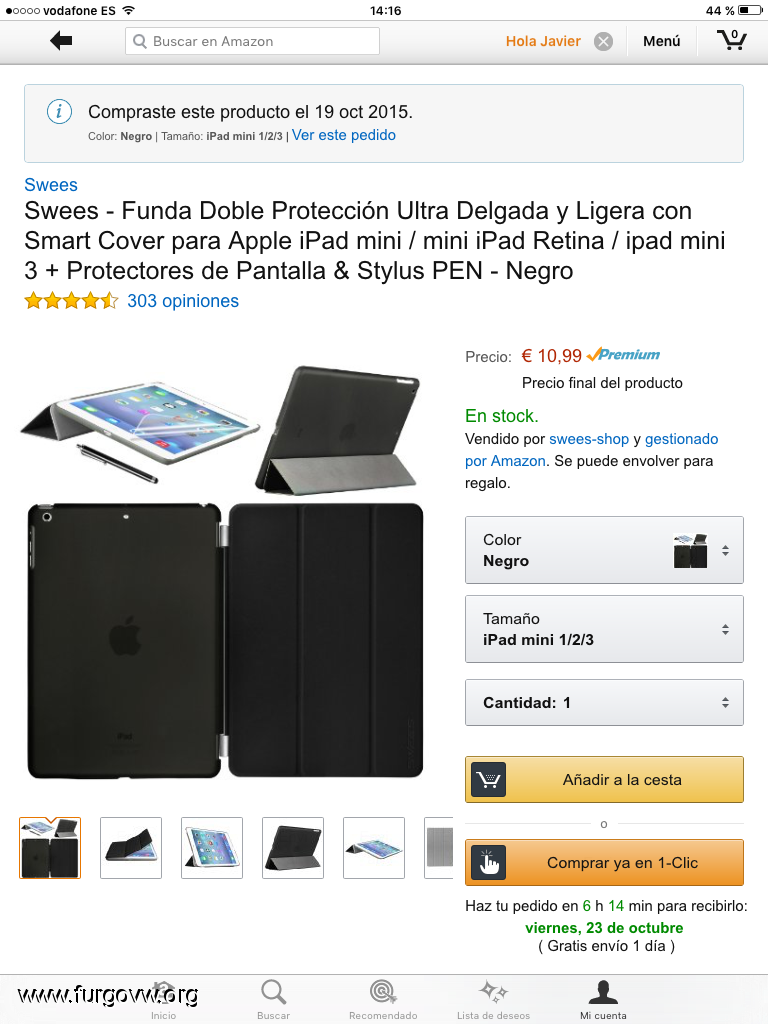Screen dimensions: 768x1024
Task: Open the Menú item in header
Action: (x=662, y=41)
